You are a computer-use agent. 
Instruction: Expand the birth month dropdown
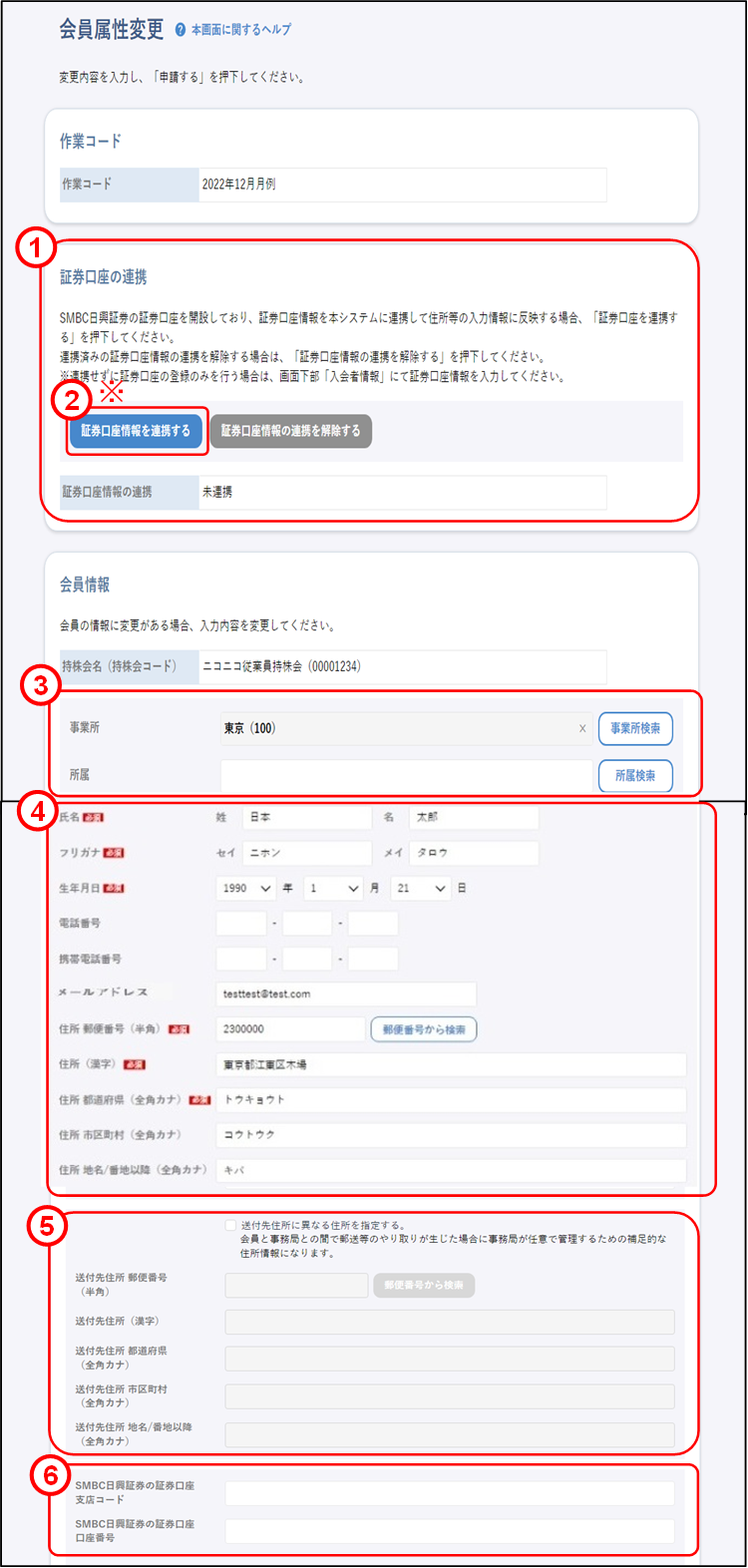(333, 888)
